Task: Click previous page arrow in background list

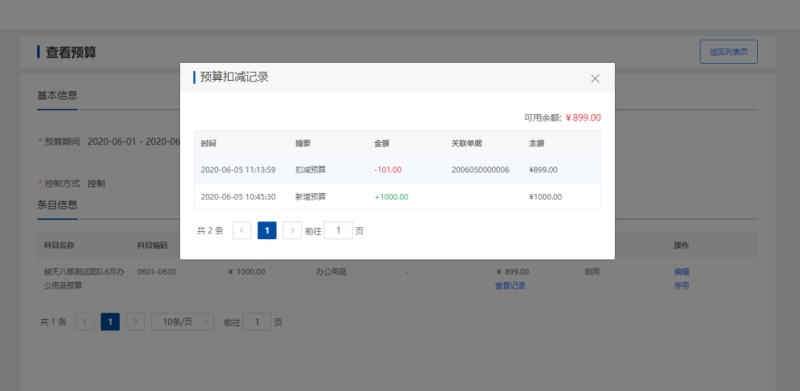Action: (x=85, y=322)
